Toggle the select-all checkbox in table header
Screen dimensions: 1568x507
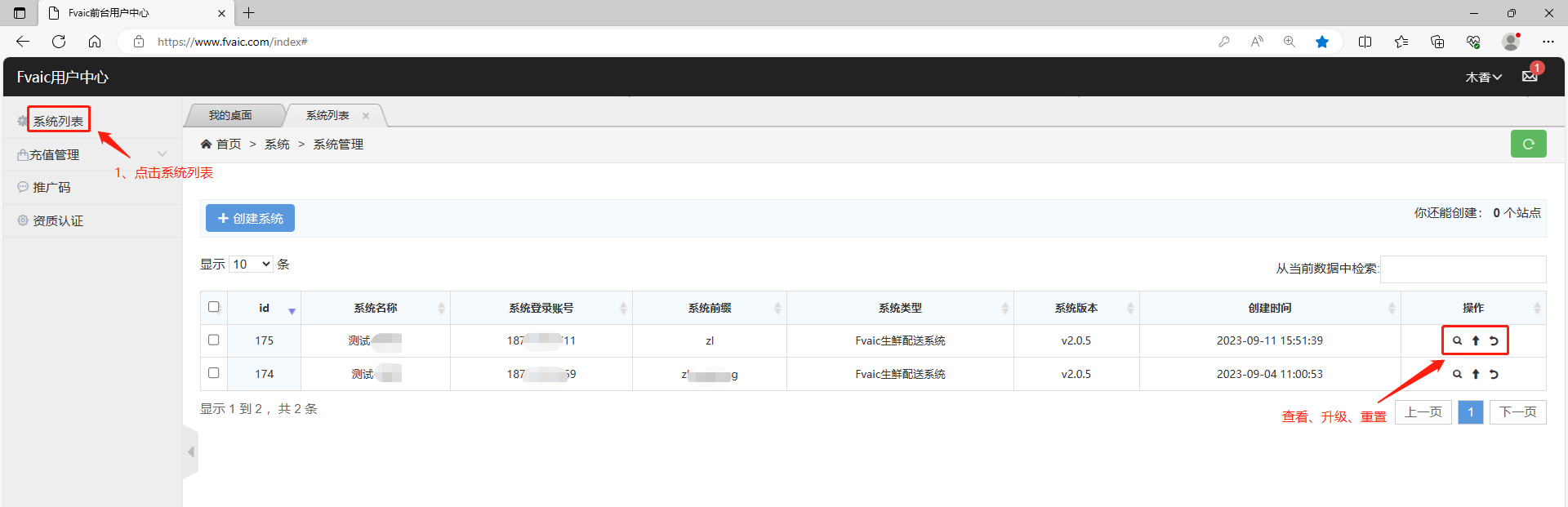point(214,307)
